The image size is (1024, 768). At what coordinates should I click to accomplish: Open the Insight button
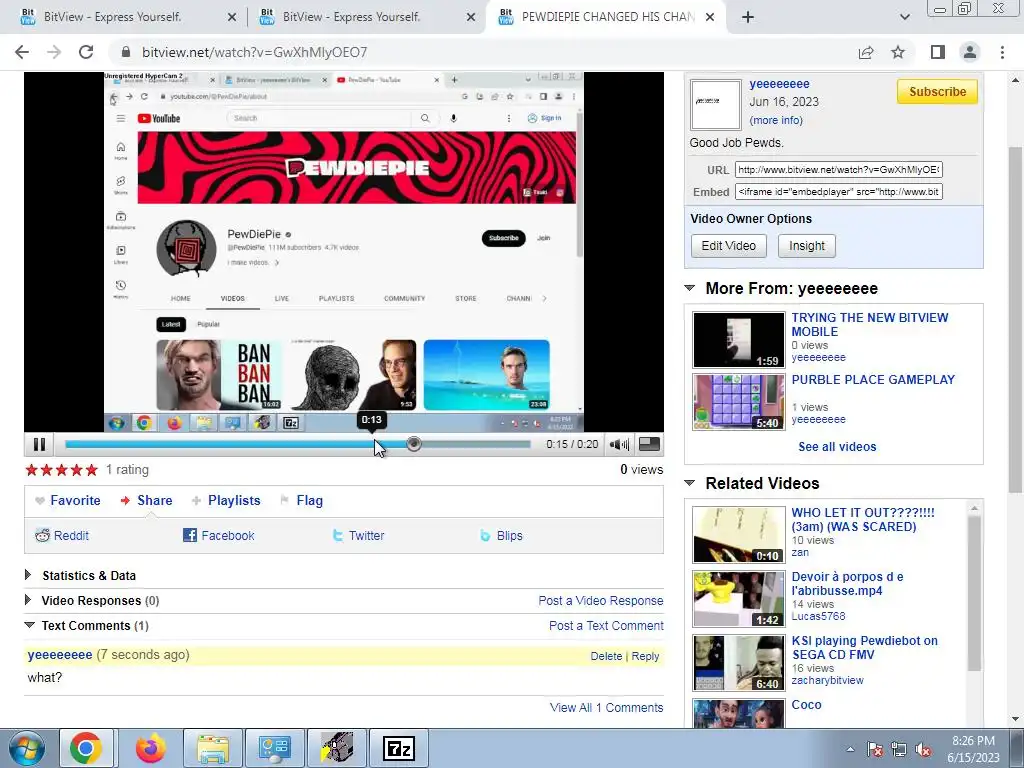807,246
